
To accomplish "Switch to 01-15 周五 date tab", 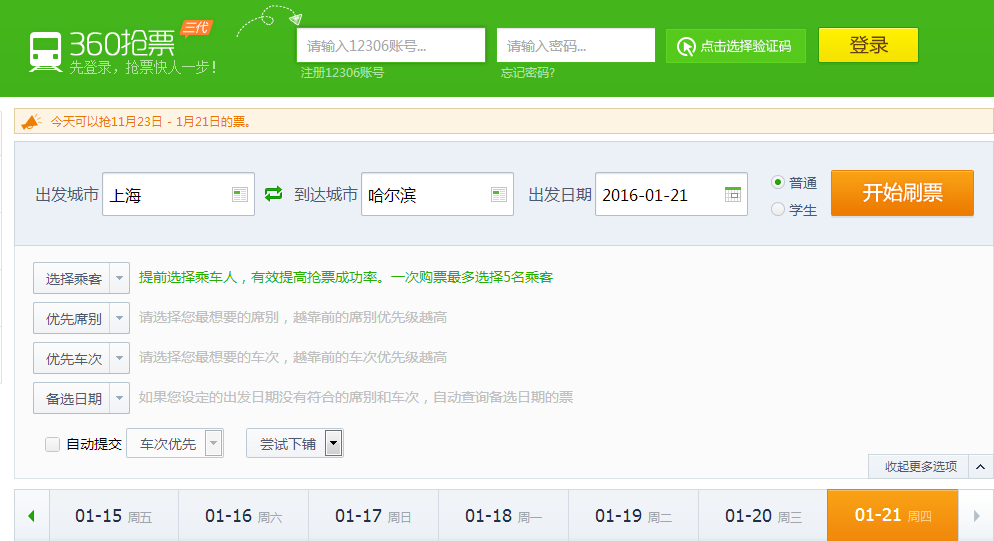I will coord(114,516).
